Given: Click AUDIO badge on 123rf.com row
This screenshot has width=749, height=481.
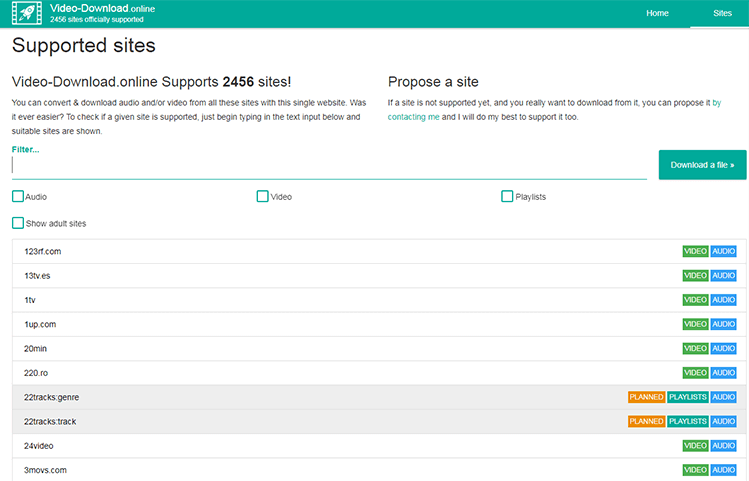Looking at the screenshot, I should [x=723, y=251].
